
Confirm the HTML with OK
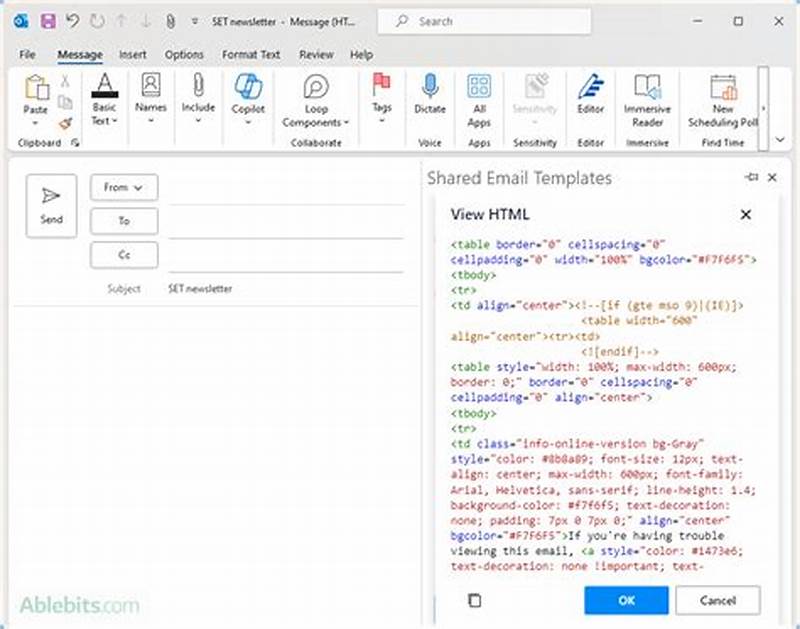(626, 600)
